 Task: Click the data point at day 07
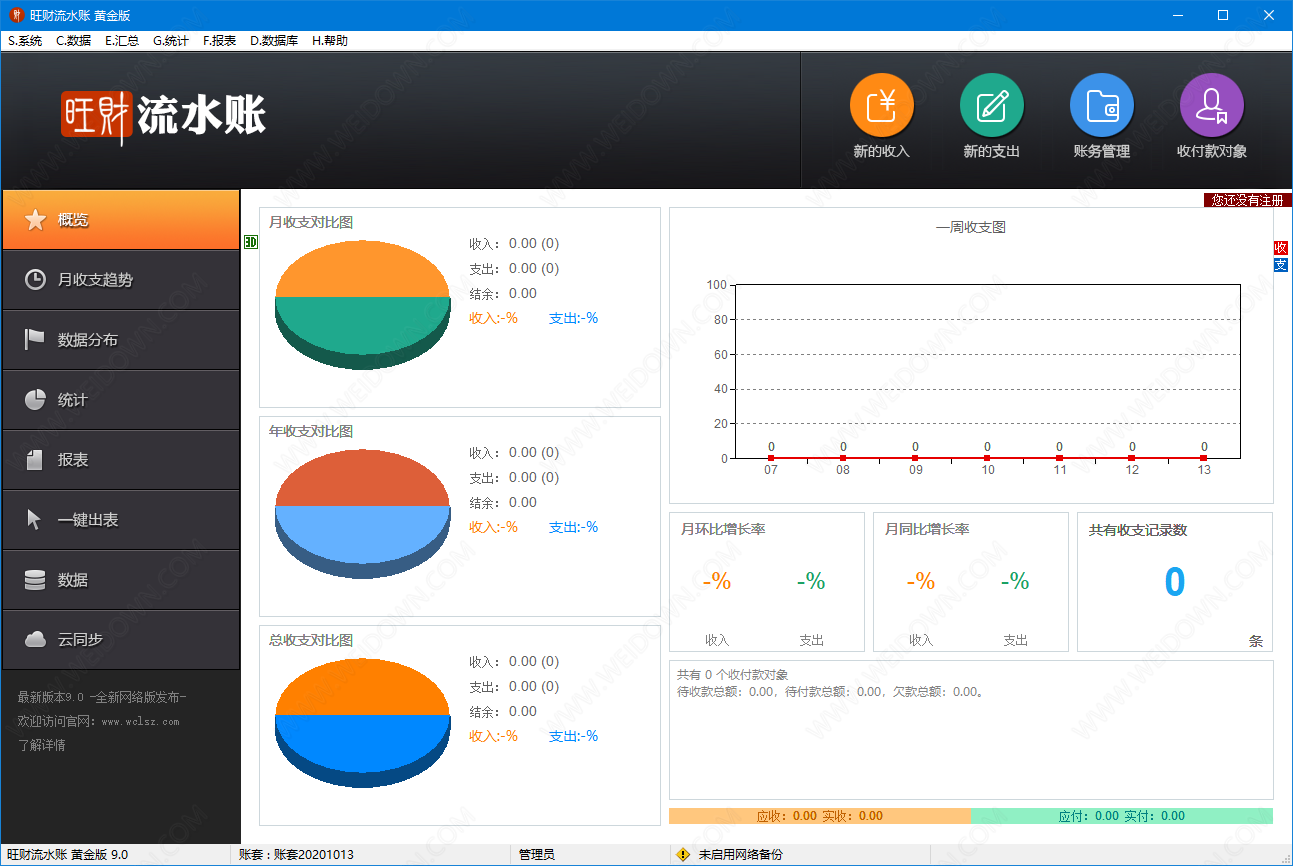click(x=771, y=458)
